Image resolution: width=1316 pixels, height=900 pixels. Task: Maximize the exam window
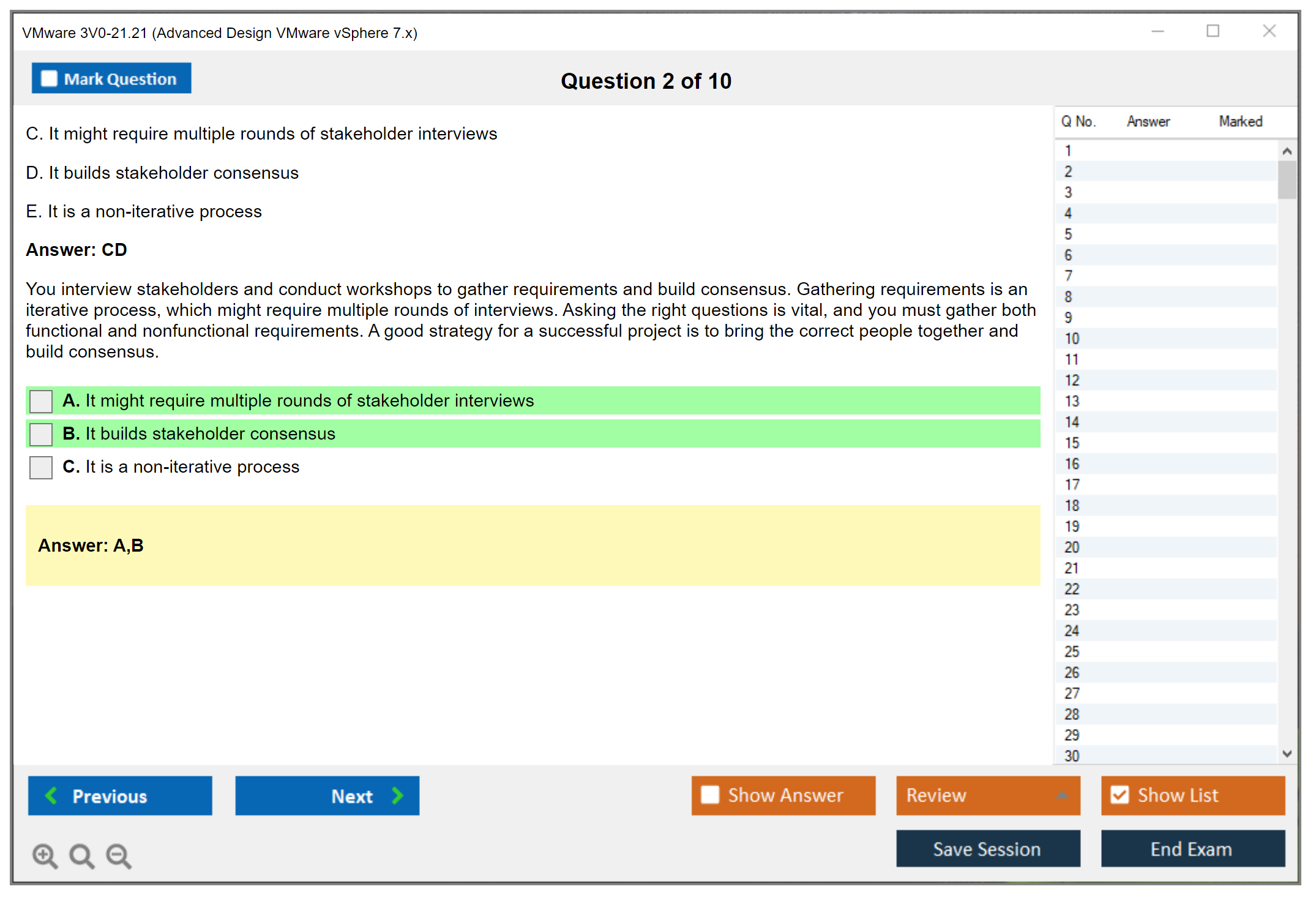(1213, 31)
